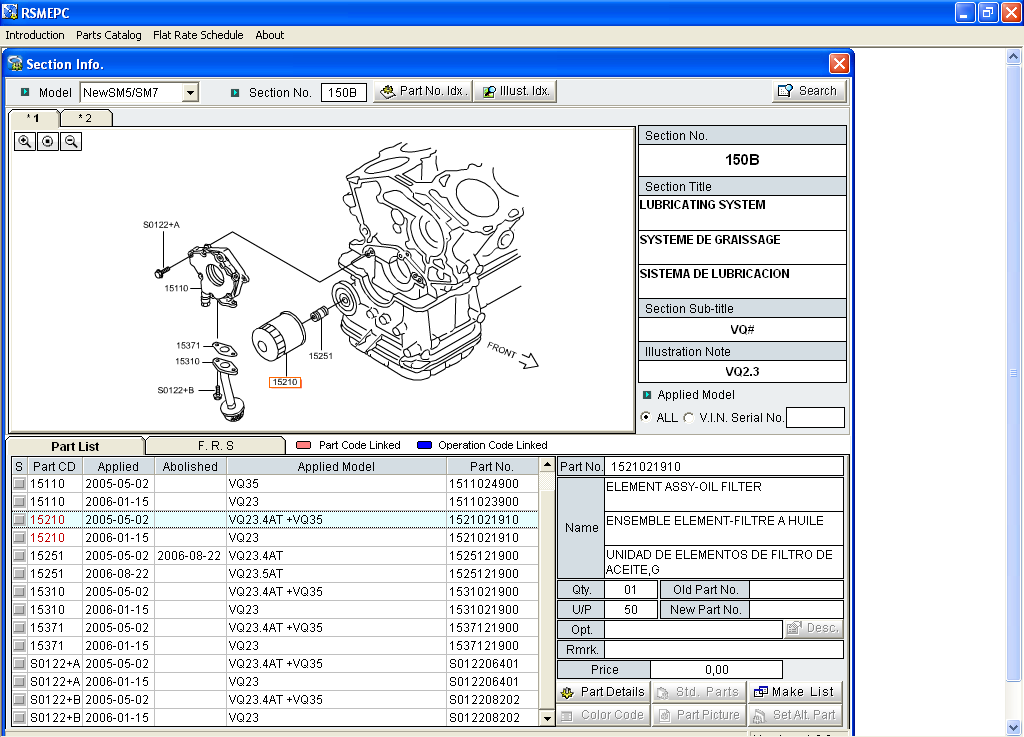Open the Part No. Idx. lookup

[423, 91]
